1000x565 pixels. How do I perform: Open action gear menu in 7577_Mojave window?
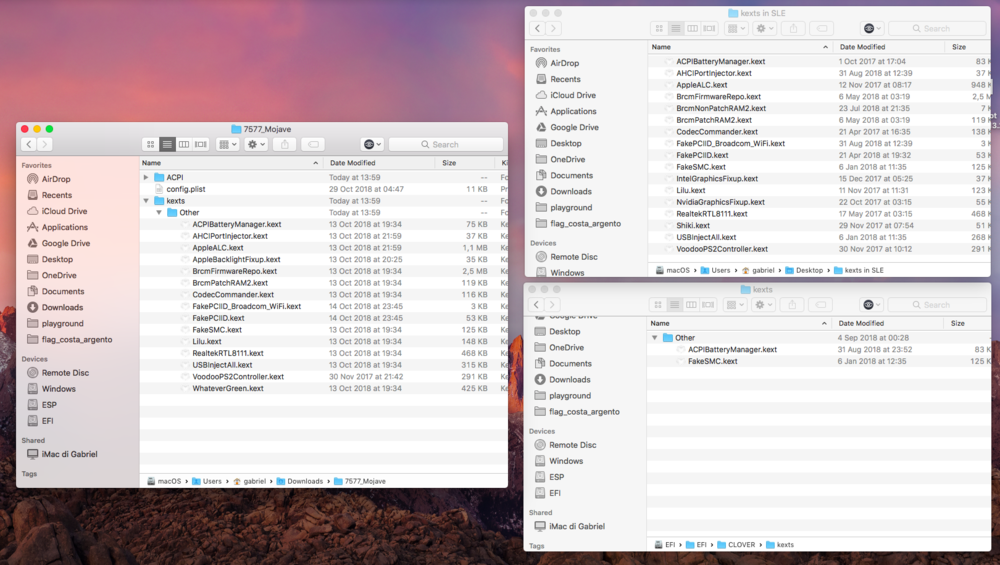pyautogui.click(x=256, y=145)
